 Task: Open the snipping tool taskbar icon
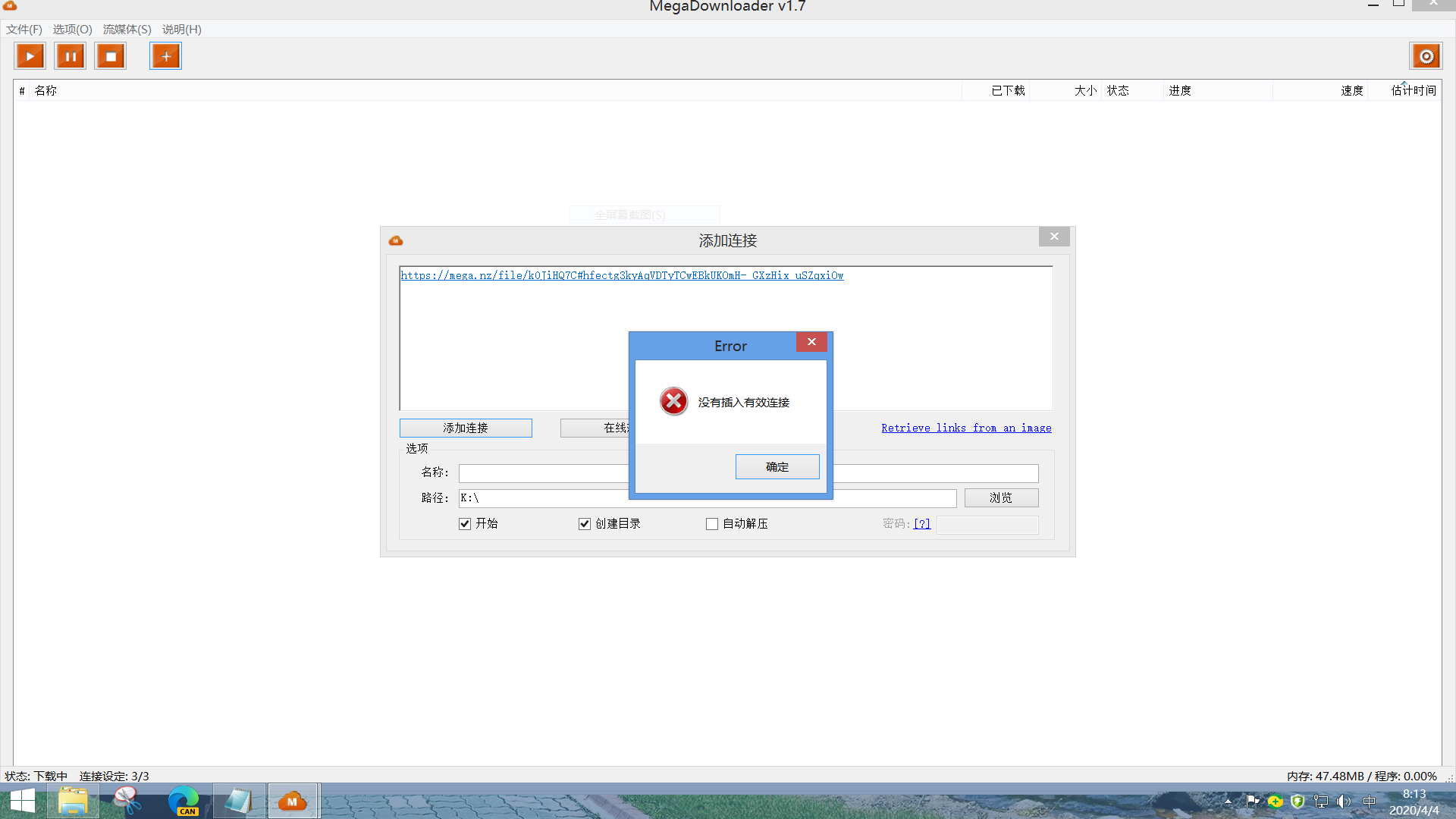click(x=127, y=801)
